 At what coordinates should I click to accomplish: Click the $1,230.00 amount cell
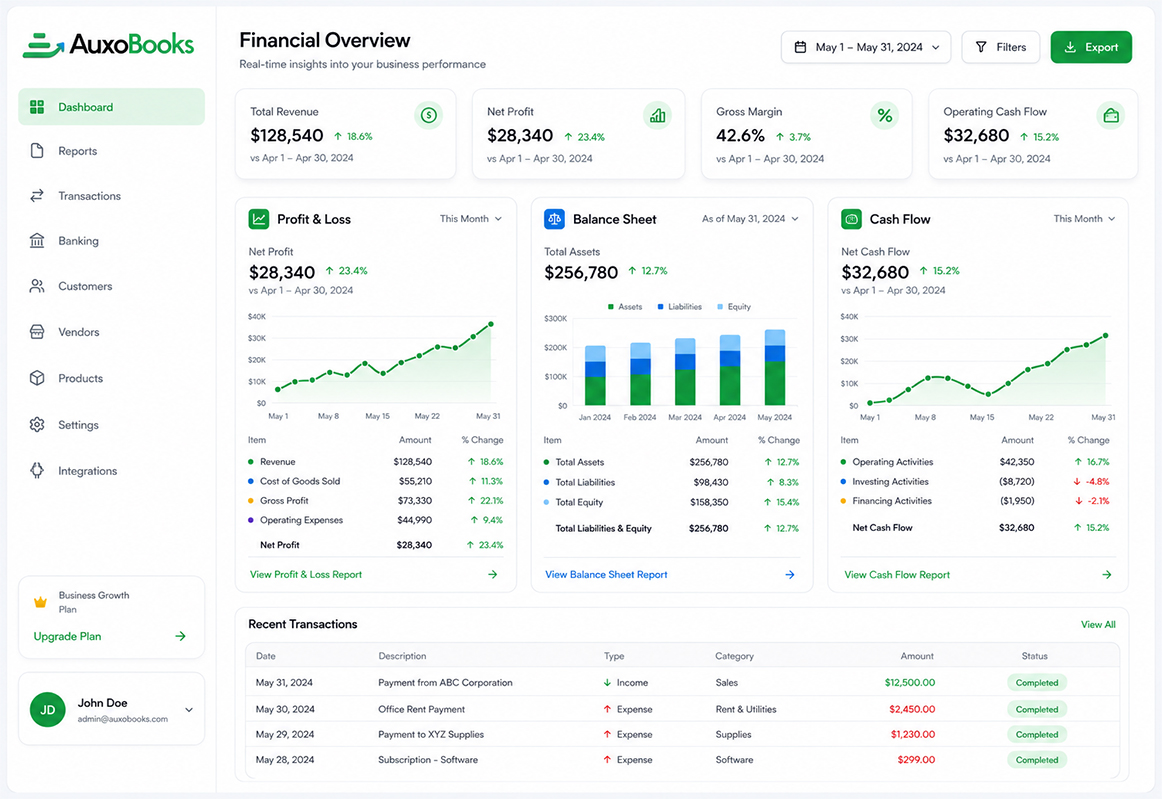click(x=913, y=735)
